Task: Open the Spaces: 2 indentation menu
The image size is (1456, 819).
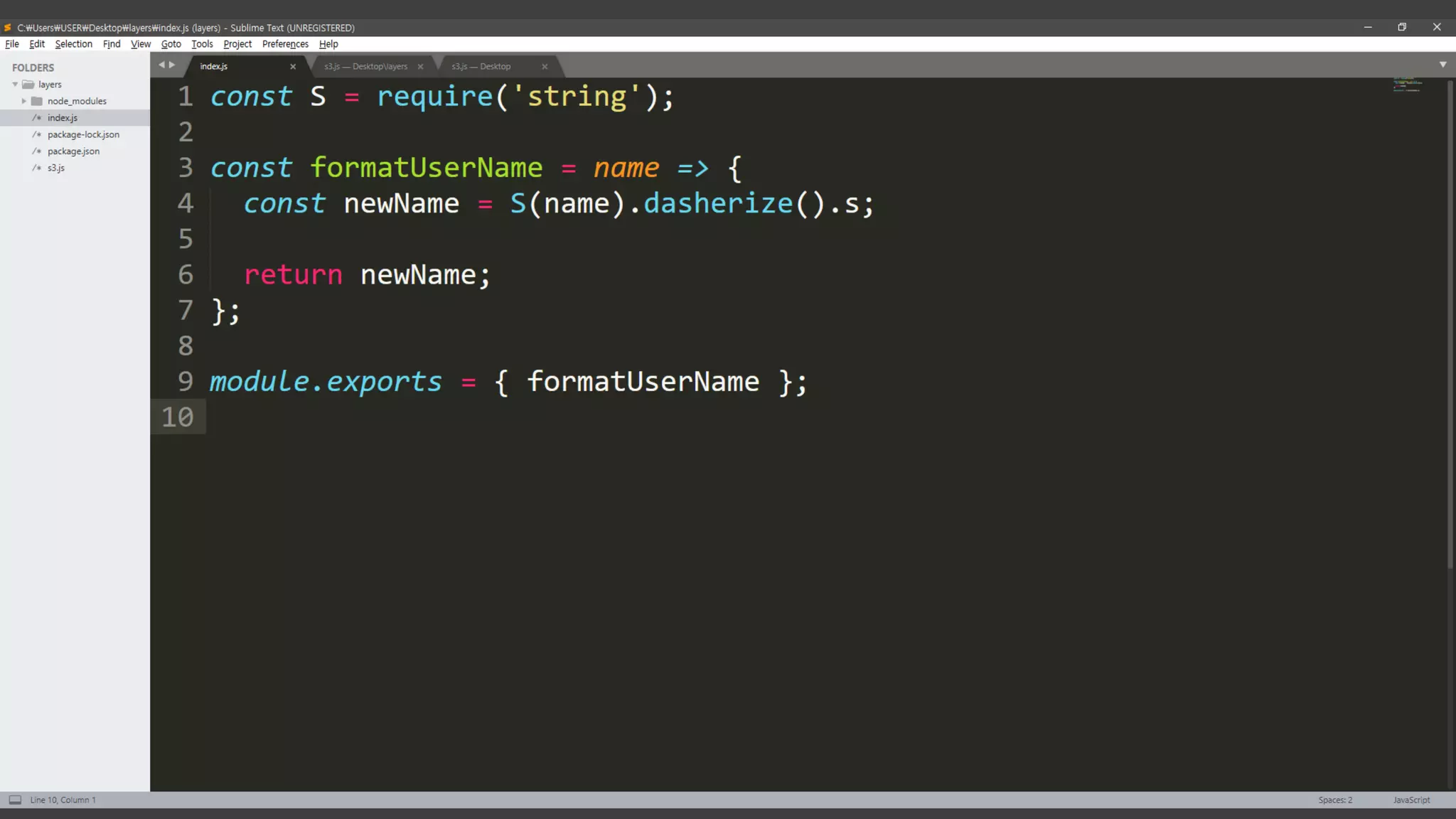Action: coord(1335,800)
